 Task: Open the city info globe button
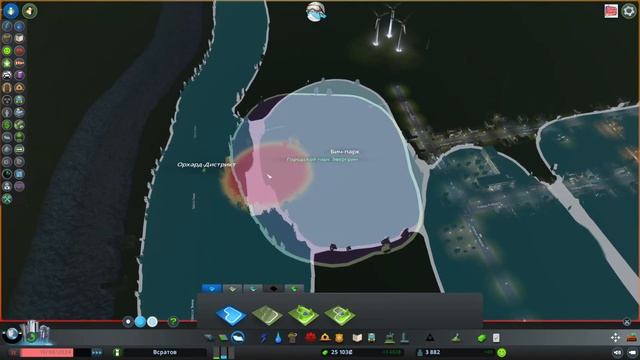[12, 335]
